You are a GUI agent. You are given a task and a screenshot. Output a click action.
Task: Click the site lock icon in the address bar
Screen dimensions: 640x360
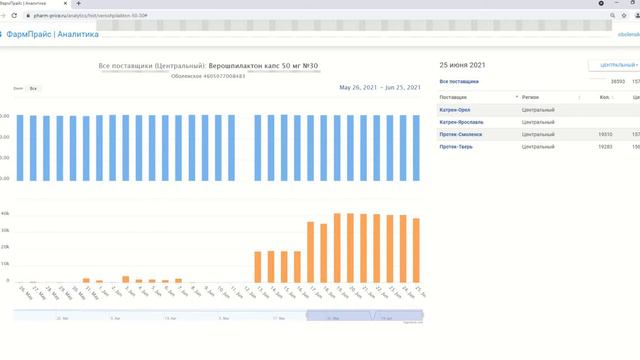(x=28, y=16)
